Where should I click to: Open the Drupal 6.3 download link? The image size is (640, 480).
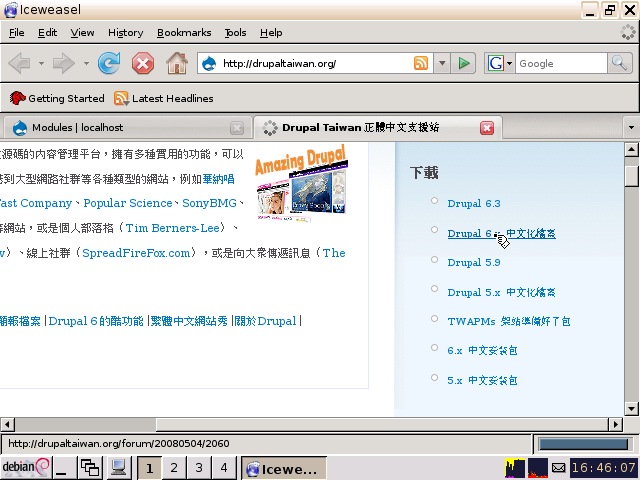474,203
